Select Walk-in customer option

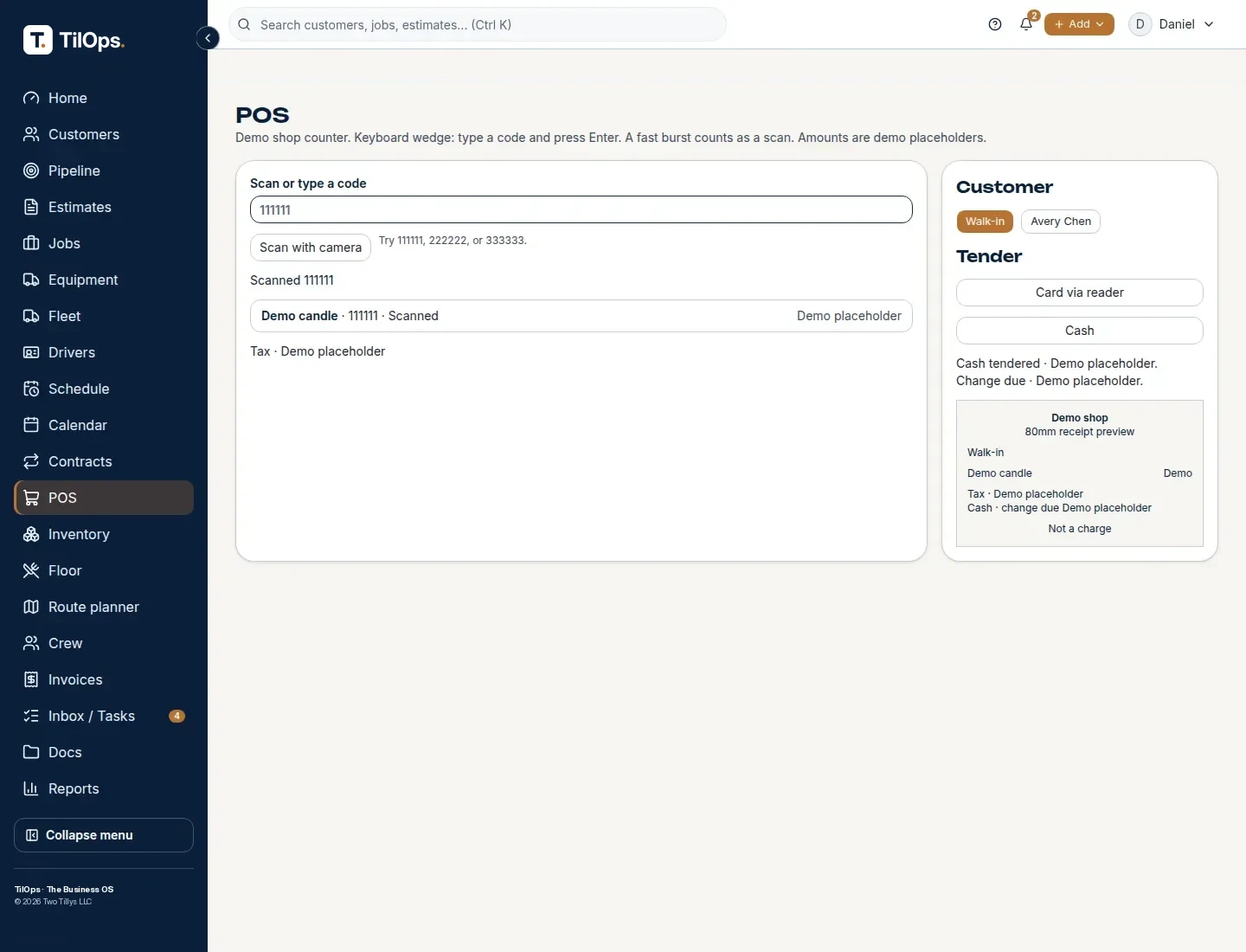[985, 222]
